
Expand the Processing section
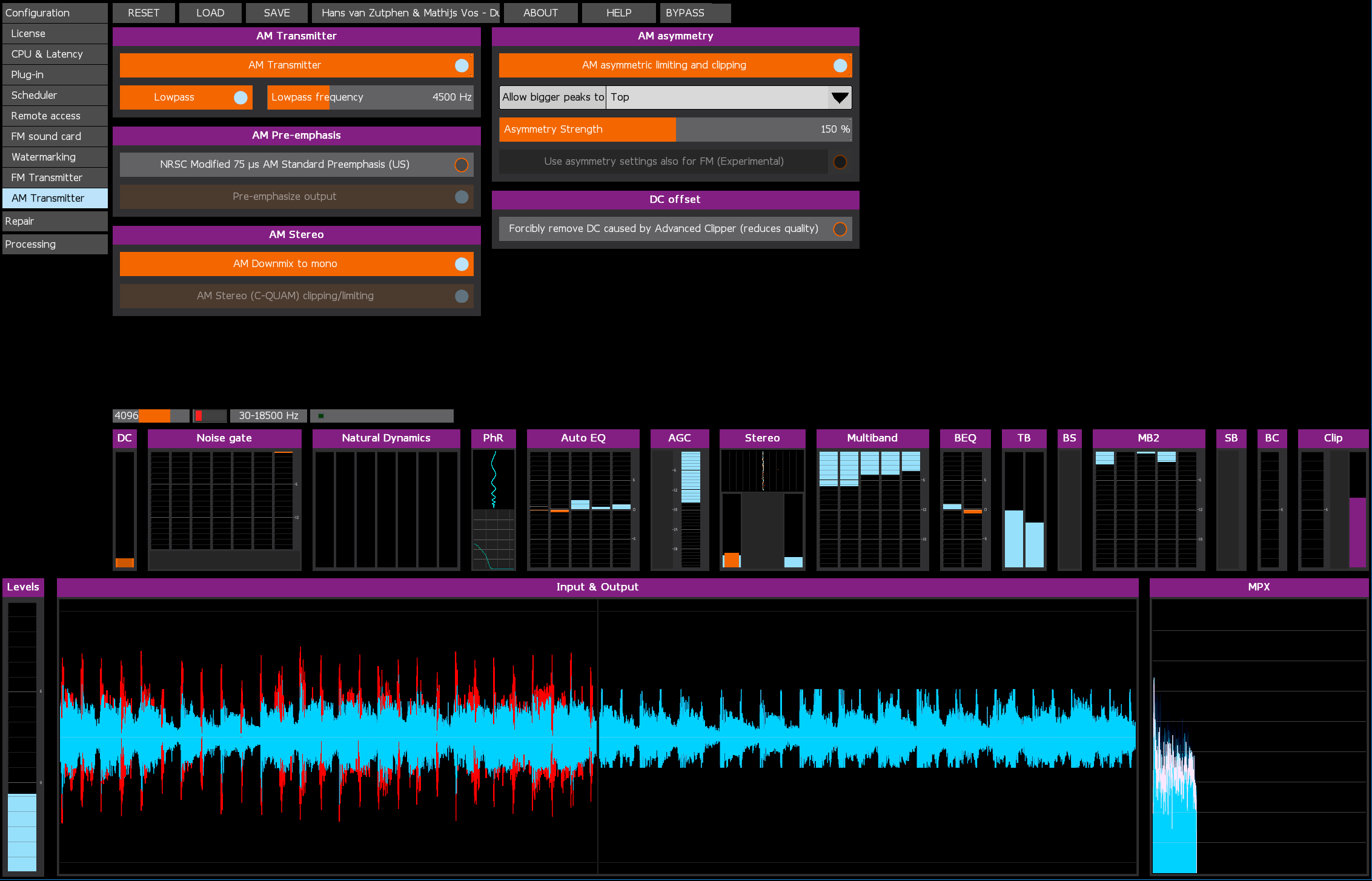click(55, 245)
